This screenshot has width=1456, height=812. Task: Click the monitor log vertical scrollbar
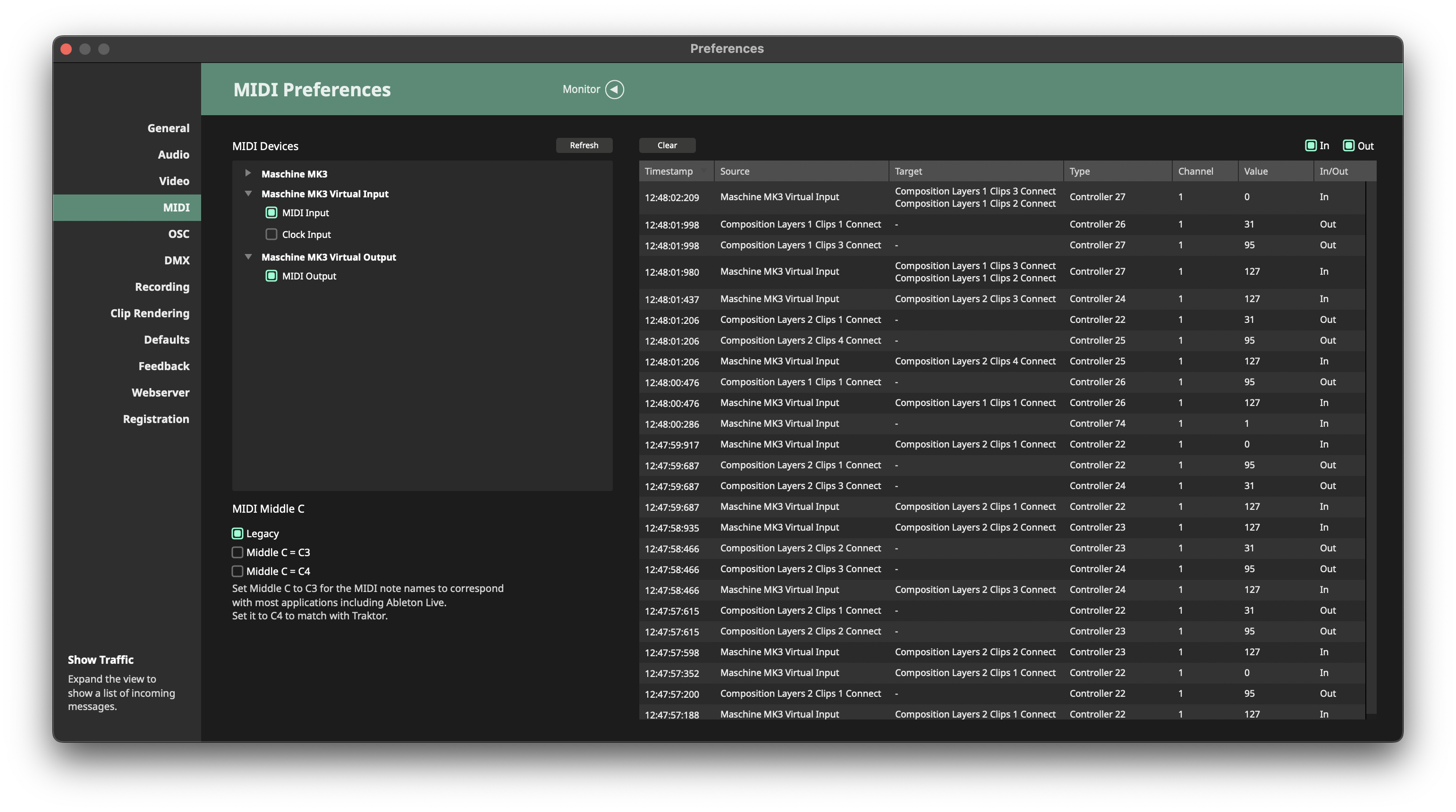(x=1371, y=448)
